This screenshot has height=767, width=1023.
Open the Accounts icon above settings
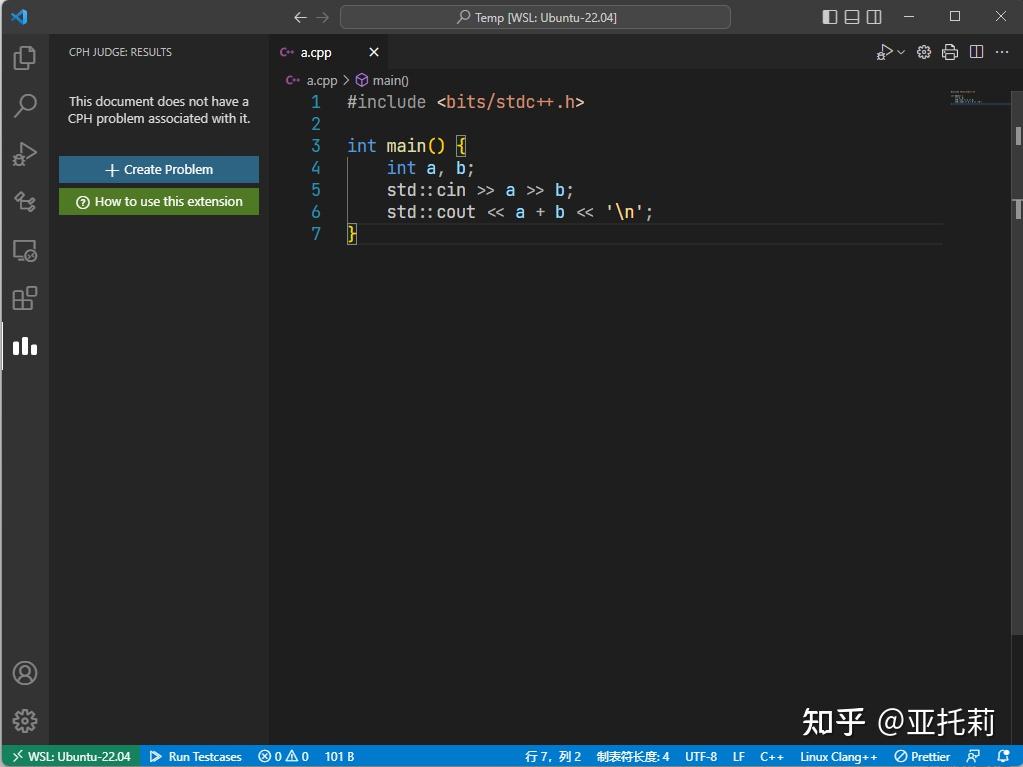(x=24, y=672)
